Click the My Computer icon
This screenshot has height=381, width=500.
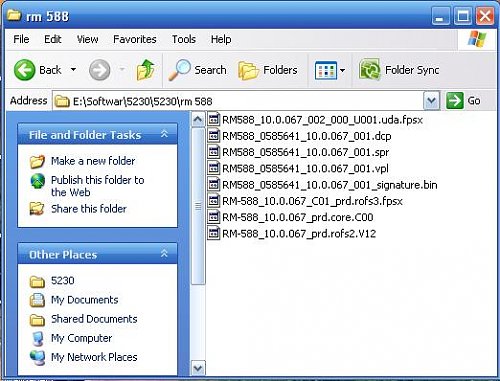point(38,338)
